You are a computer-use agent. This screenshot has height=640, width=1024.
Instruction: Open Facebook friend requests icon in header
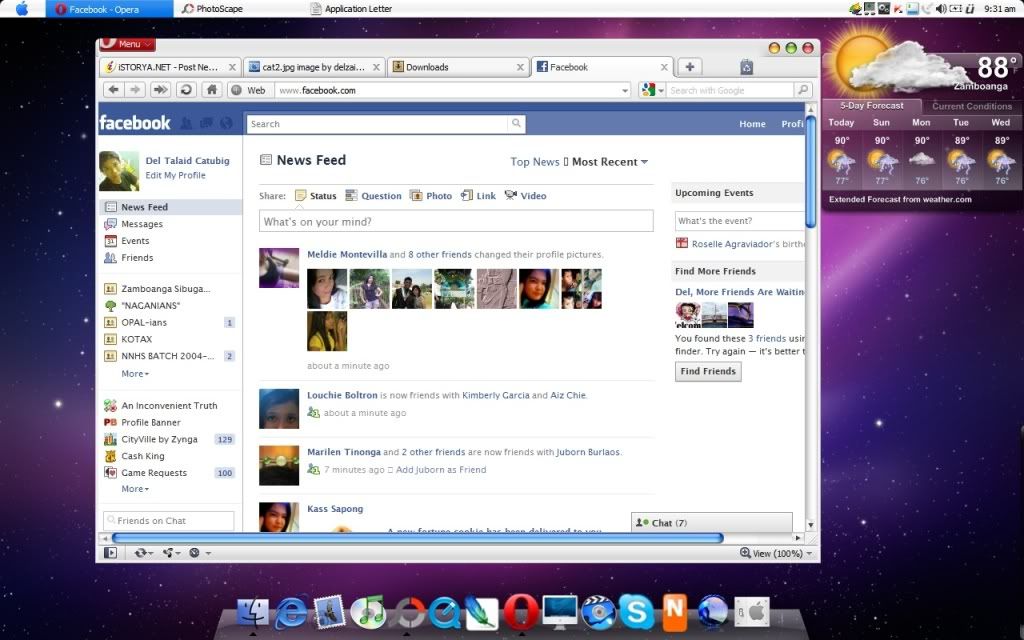coord(186,123)
